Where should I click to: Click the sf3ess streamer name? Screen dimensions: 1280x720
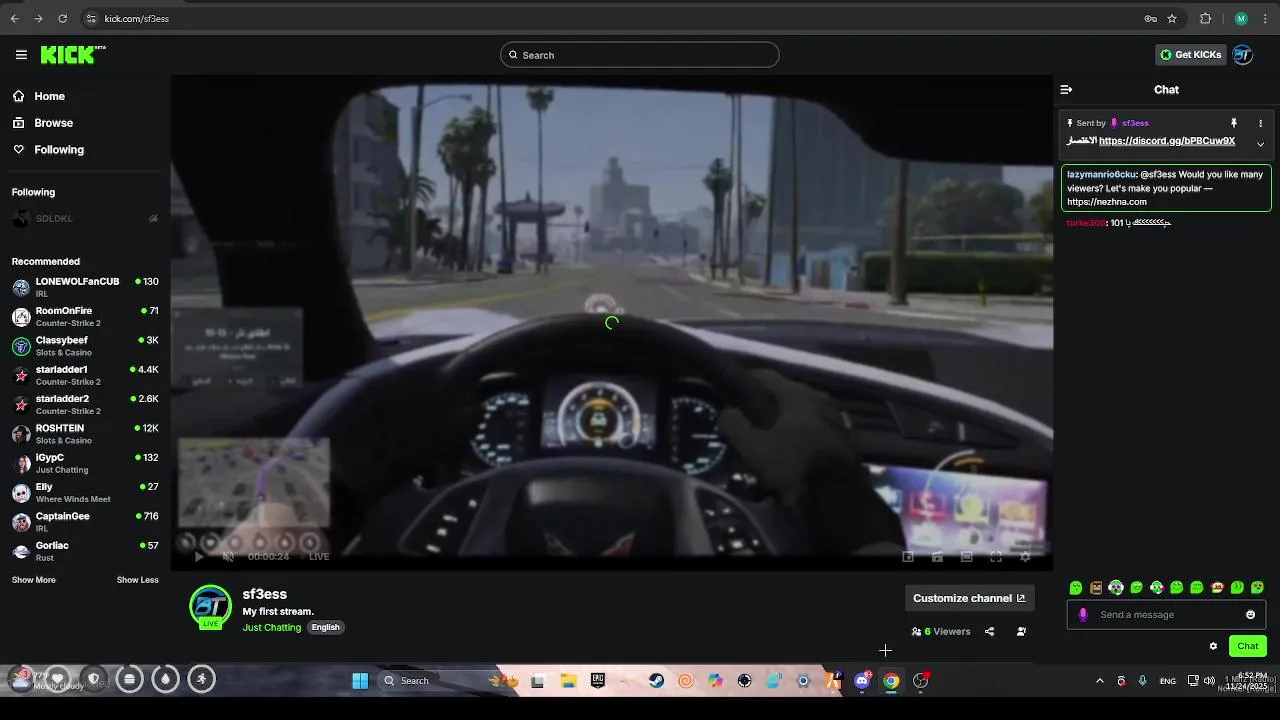click(x=265, y=594)
